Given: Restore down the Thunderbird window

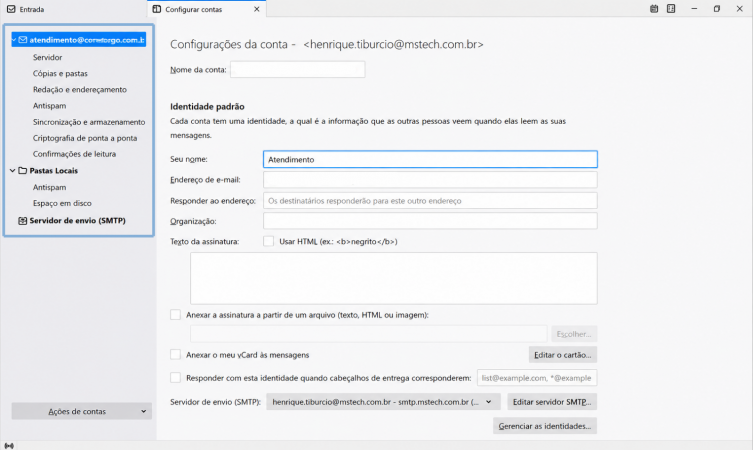Looking at the screenshot, I should [x=717, y=9].
